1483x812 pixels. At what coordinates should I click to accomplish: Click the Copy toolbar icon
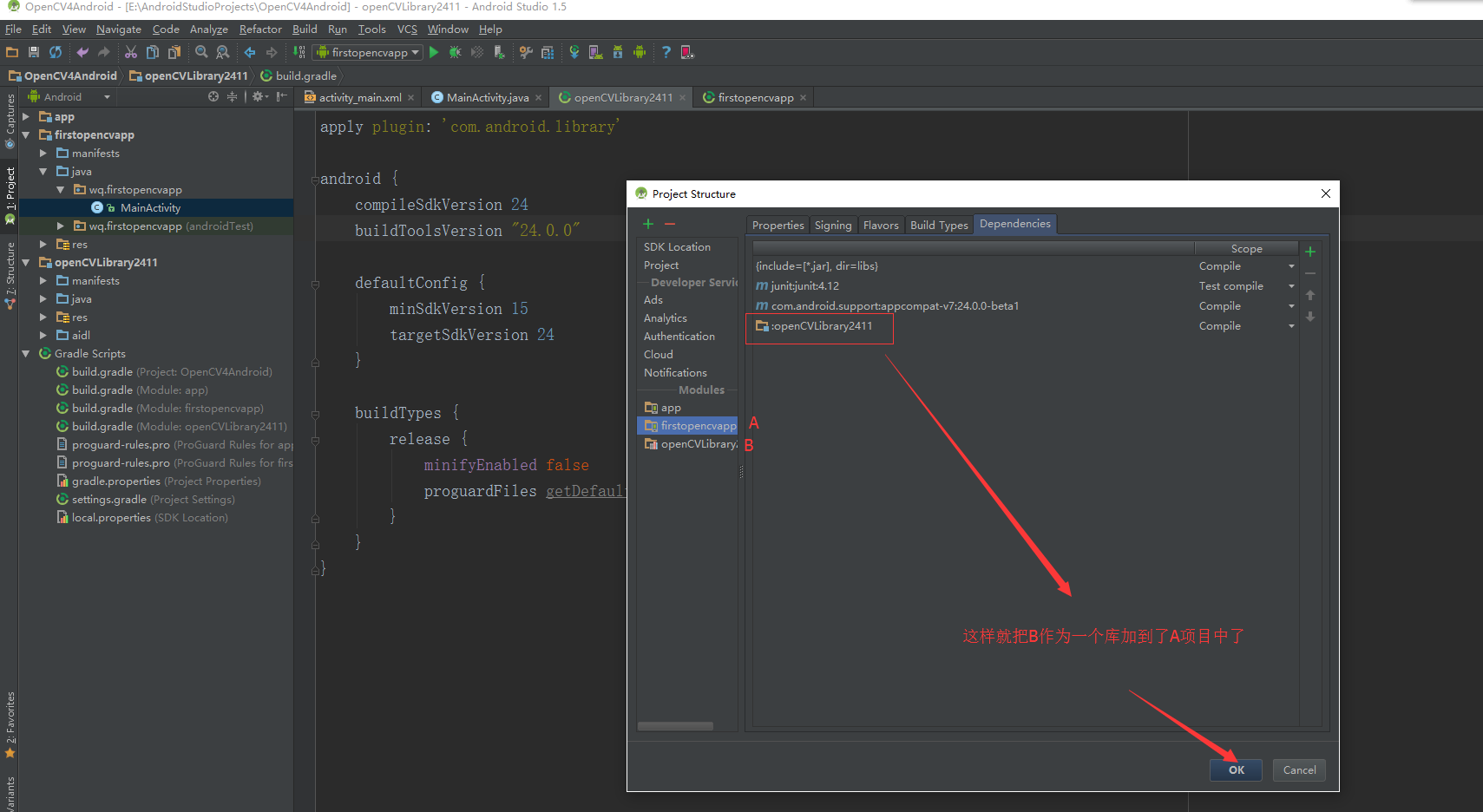(153, 52)
